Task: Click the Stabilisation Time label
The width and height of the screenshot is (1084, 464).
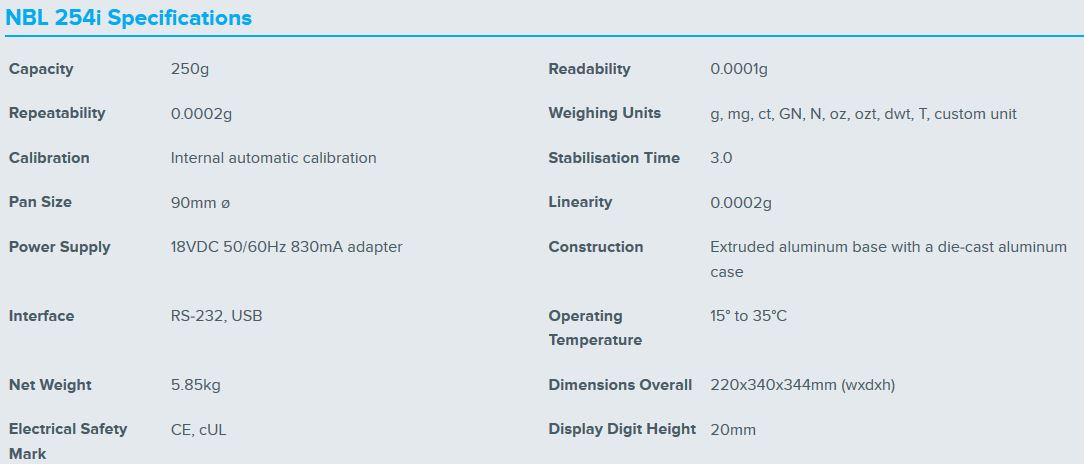Action: click(x=613, y=158)
